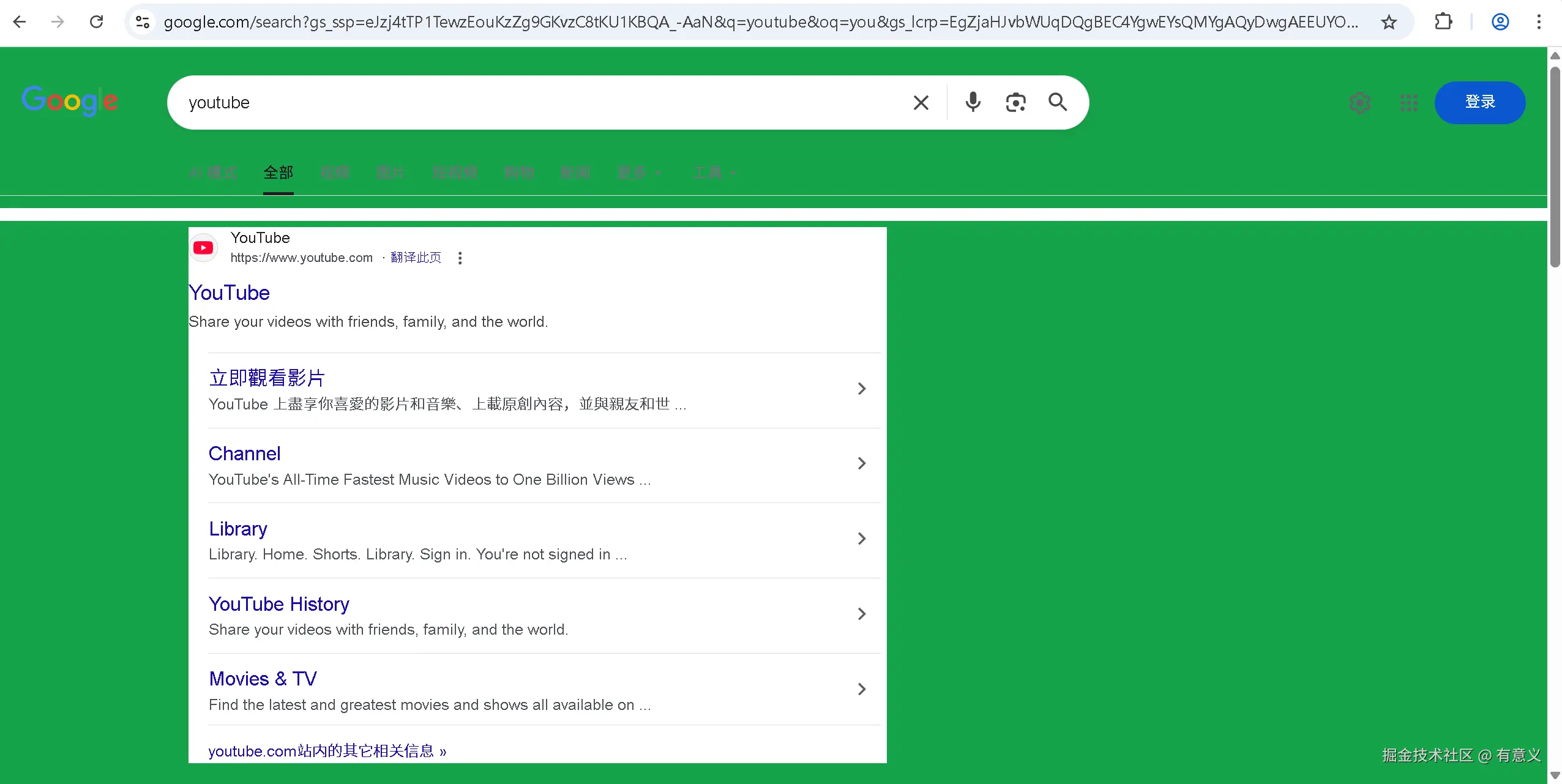Image resolution: width=1562 pixels, height=784 pixels.
Task: Open Google Lens image search icon
Action: (x=1015, y=102)
